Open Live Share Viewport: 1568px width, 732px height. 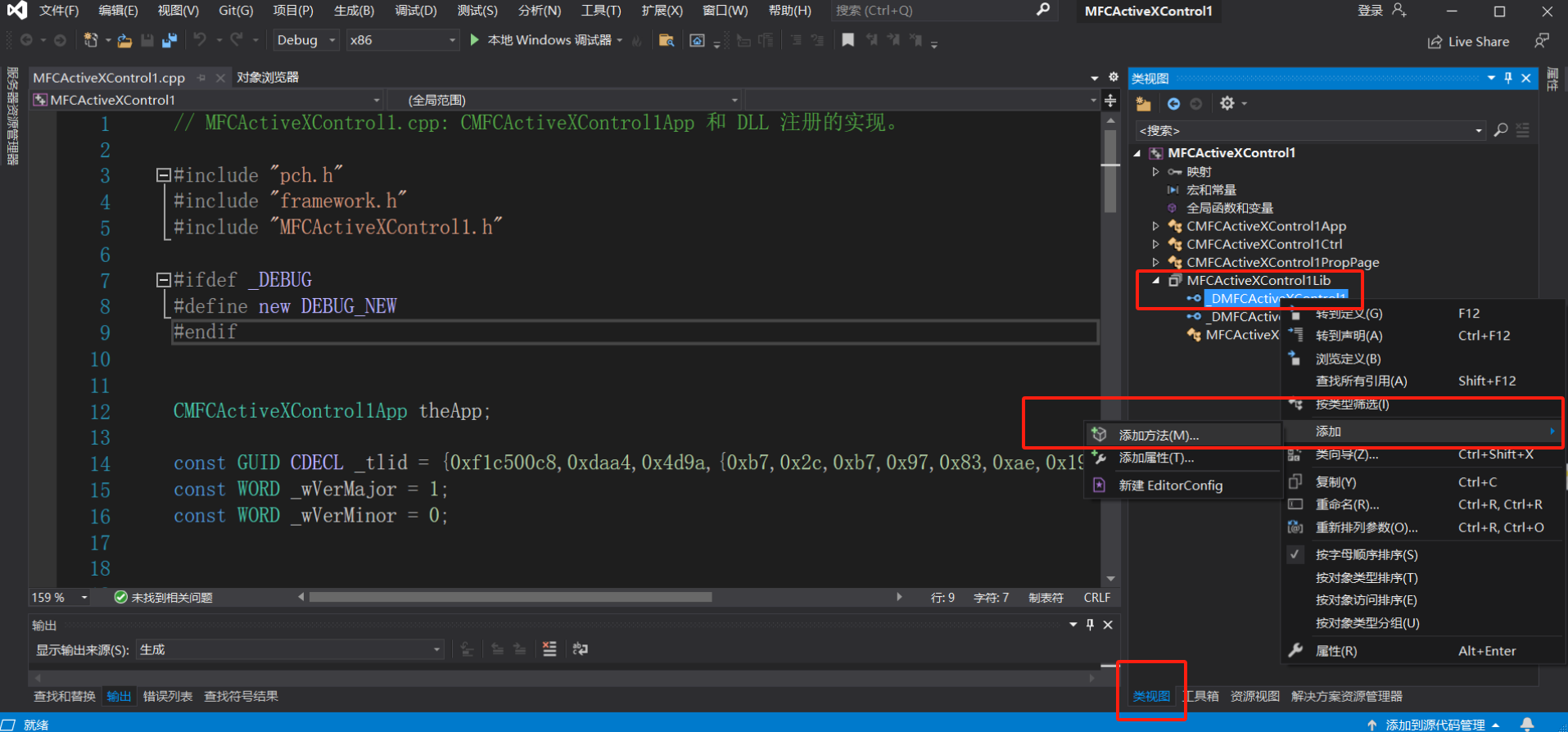pos(1468,42)
